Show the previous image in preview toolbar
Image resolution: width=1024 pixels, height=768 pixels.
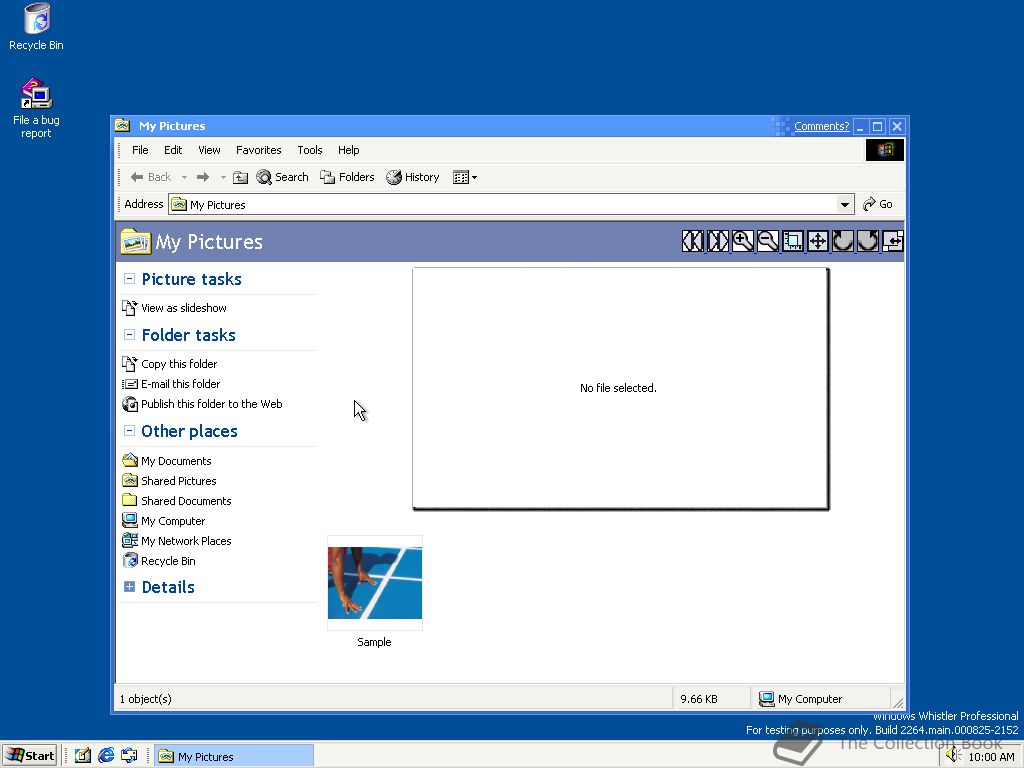tap(692, 241)
